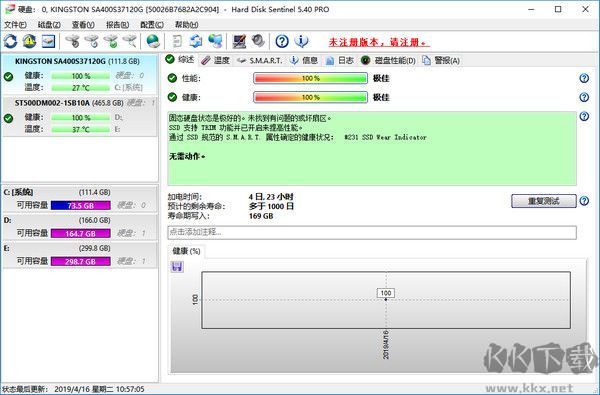Viewport: 600px width, 395px height.
Task: Click the 性能 100 % gradient bar
Action: [310, 78]
